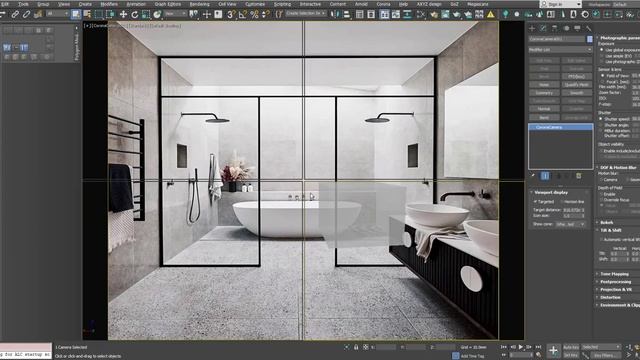Click the yellow warning triangle icon

click(x=491, y=15)
